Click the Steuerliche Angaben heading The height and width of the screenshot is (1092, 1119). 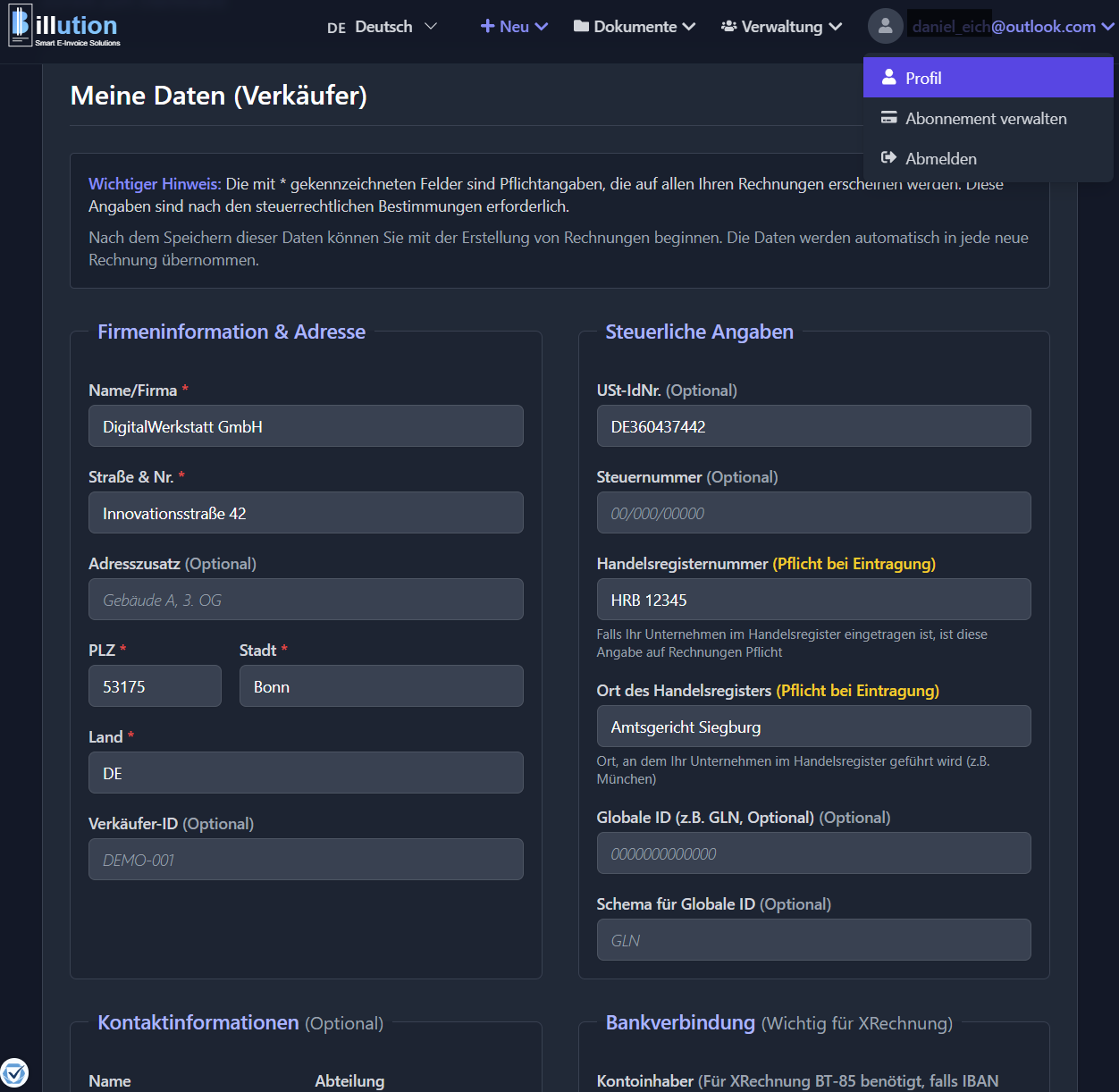coord(700,332)
